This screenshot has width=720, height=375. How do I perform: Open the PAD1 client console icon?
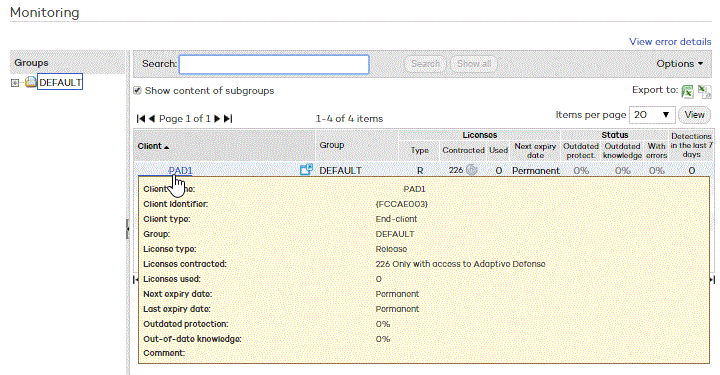point(306,170)
